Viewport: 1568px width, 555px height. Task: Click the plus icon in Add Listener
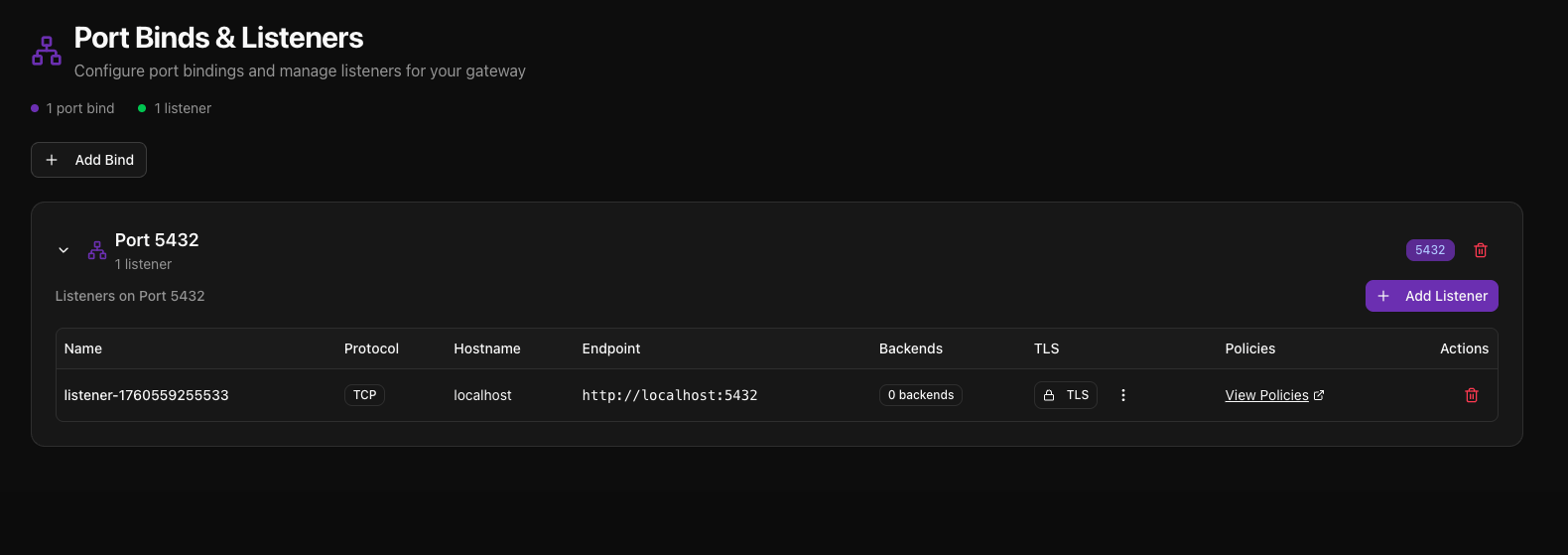pos(1383,296)
